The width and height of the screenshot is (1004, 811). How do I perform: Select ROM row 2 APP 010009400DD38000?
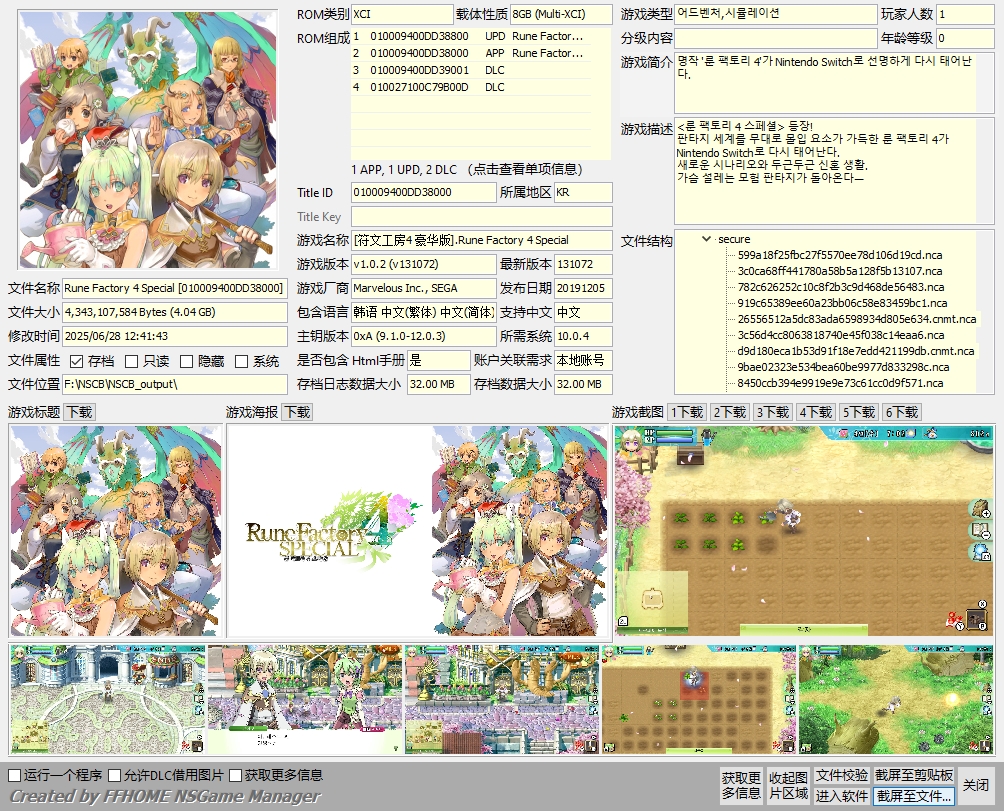coord(471,53)
